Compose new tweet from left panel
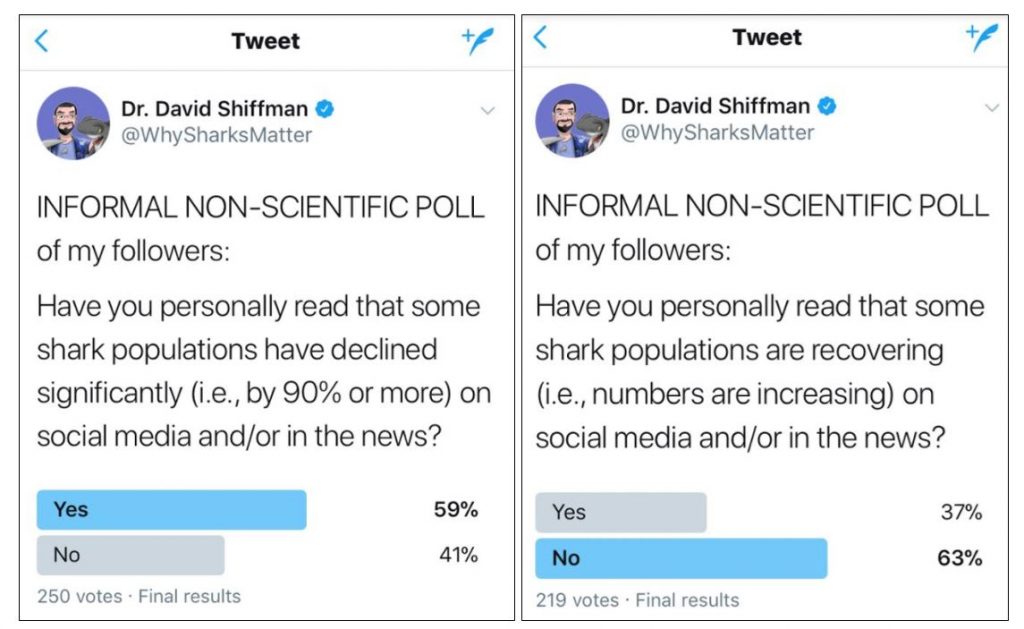This screenshot has width=1024, height=629. click(x=478, y=39)
